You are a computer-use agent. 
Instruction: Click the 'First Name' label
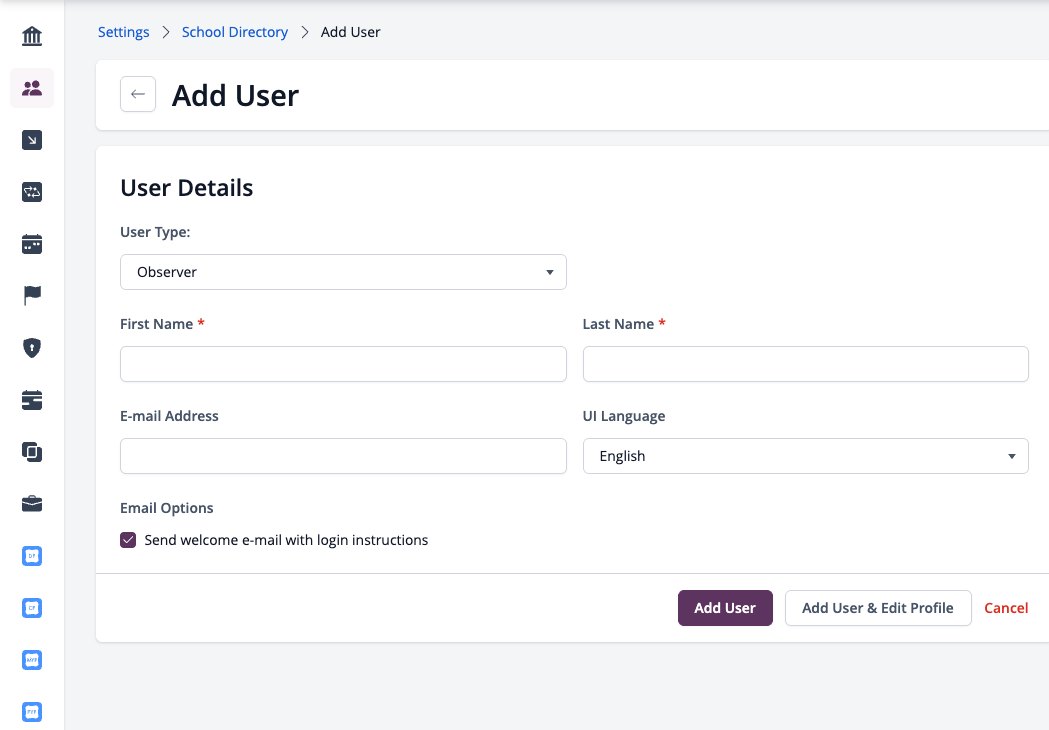click(157, 324)
